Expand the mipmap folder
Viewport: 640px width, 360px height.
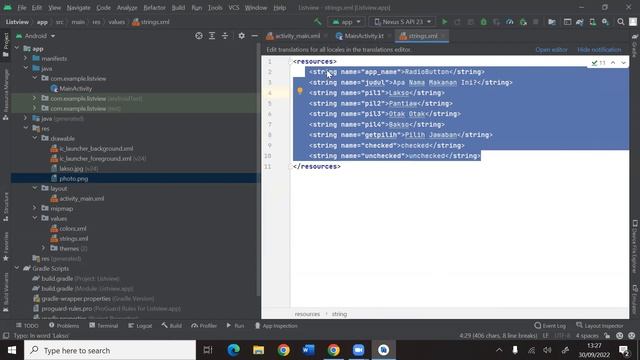35,208
